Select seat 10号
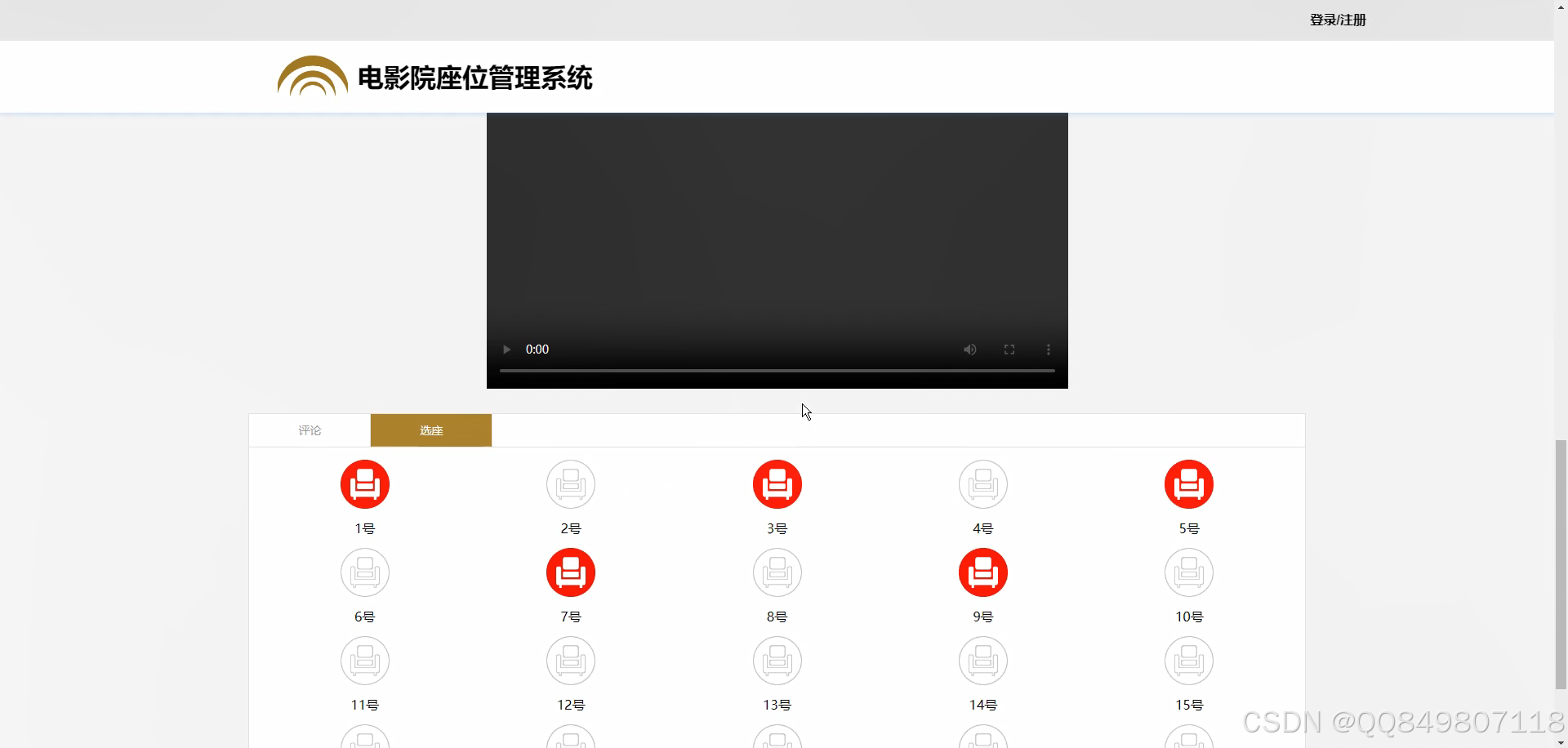 pyautogui.click(x=1189, y=572)
